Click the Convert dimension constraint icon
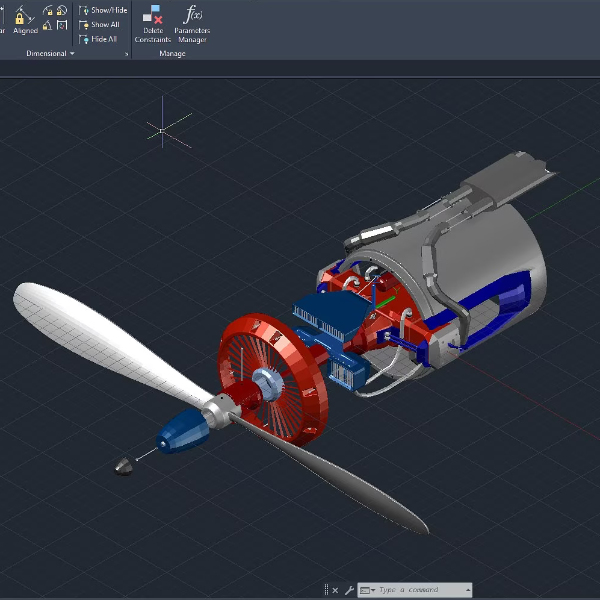The width and height of the screenshot is (600, 600). pyautogui.click(x=62, y=25)
